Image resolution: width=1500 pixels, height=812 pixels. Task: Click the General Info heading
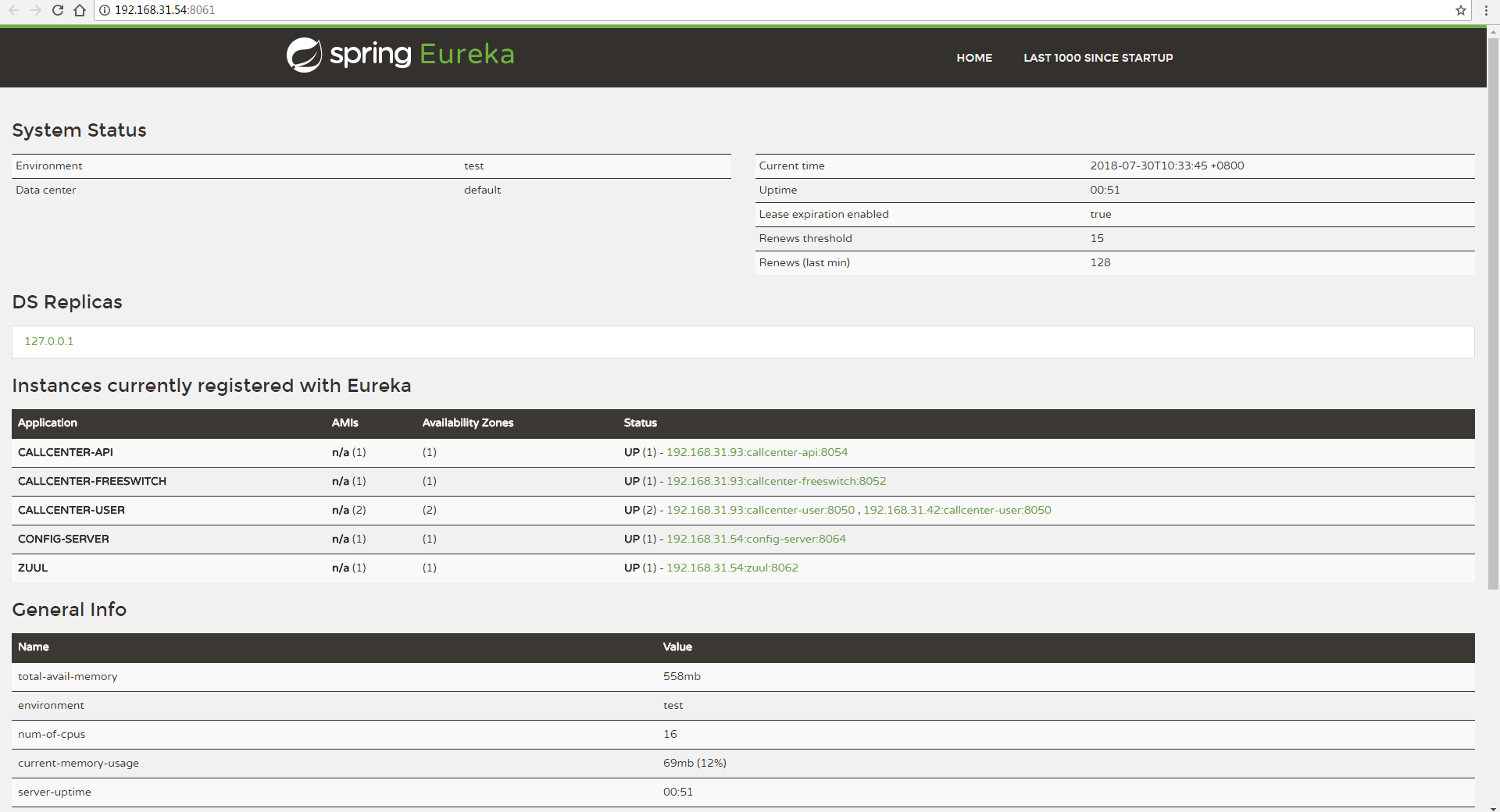(70, 609)
